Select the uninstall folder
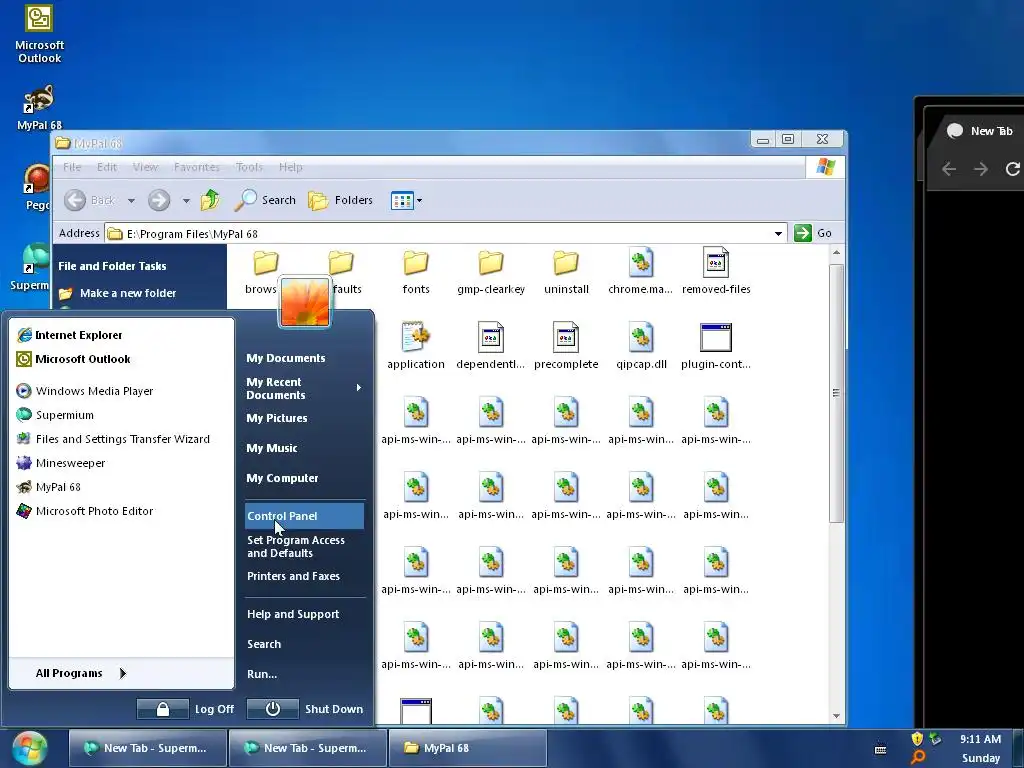The image size is (1024, 768). (566, 272)
